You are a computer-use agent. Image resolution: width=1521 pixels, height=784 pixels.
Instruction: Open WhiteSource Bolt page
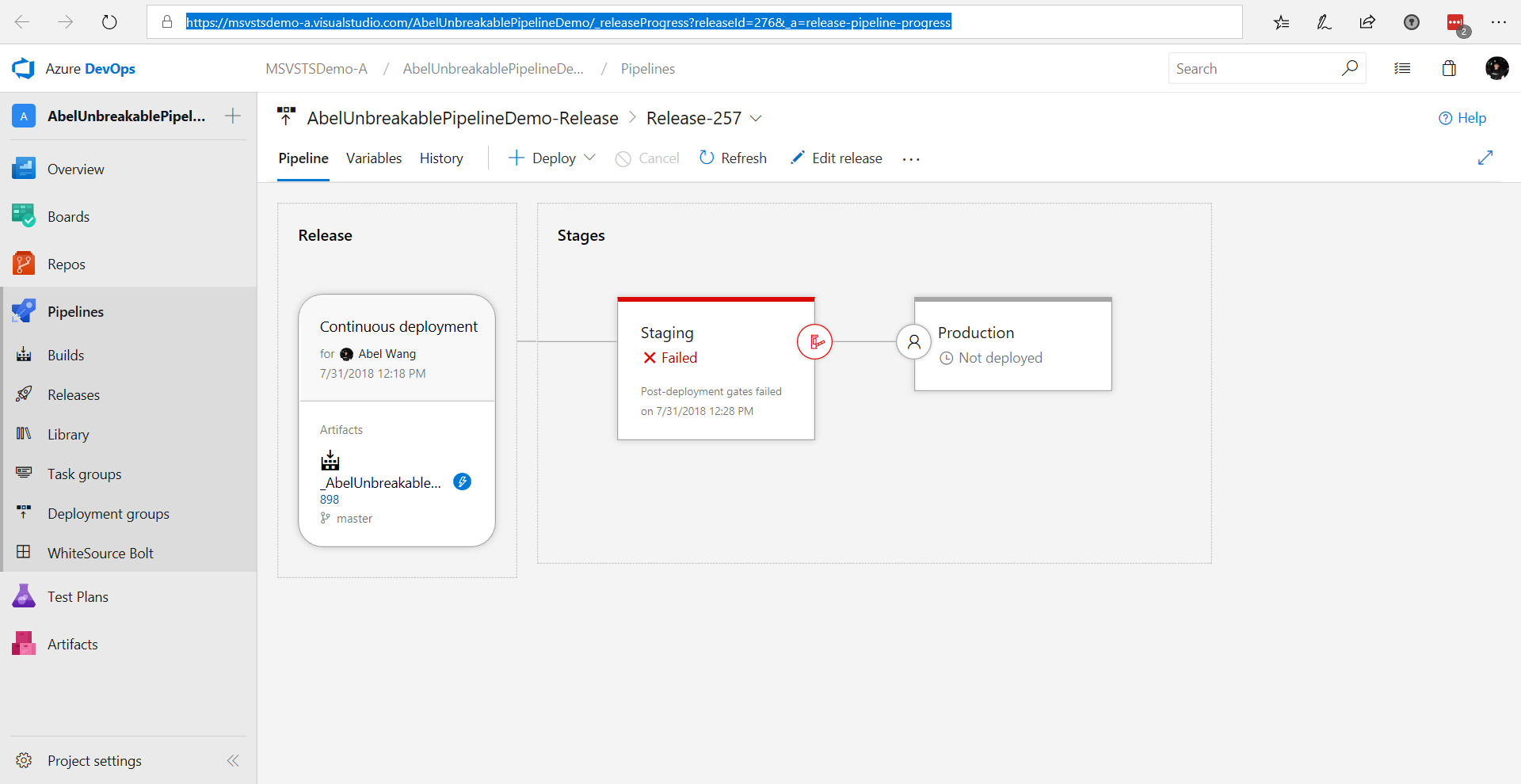coord(101,554)
